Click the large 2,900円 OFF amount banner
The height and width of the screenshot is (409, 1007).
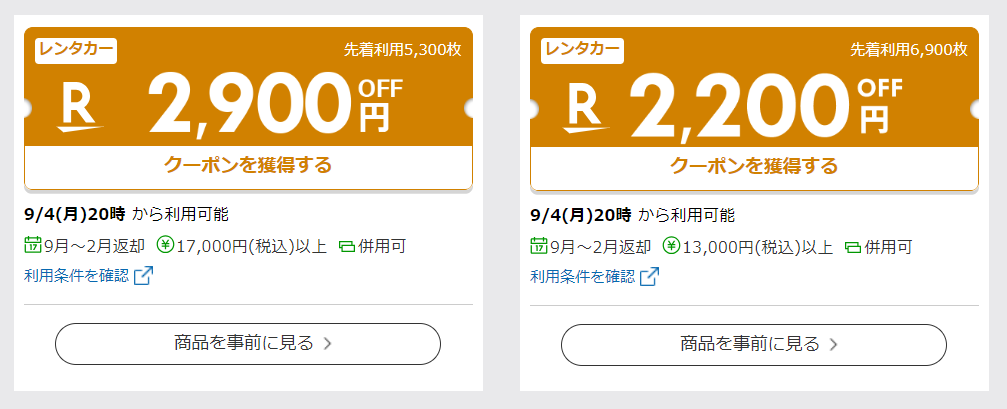[x=275, y=106]
